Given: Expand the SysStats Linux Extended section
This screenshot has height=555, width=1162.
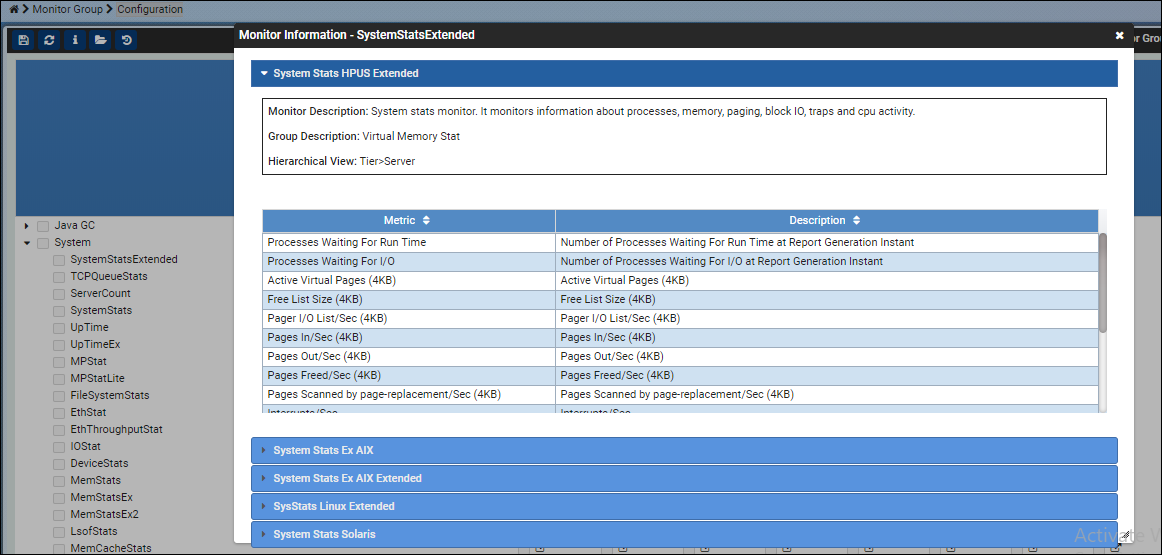Looking at the screenshot, I should tap(684, 506).
